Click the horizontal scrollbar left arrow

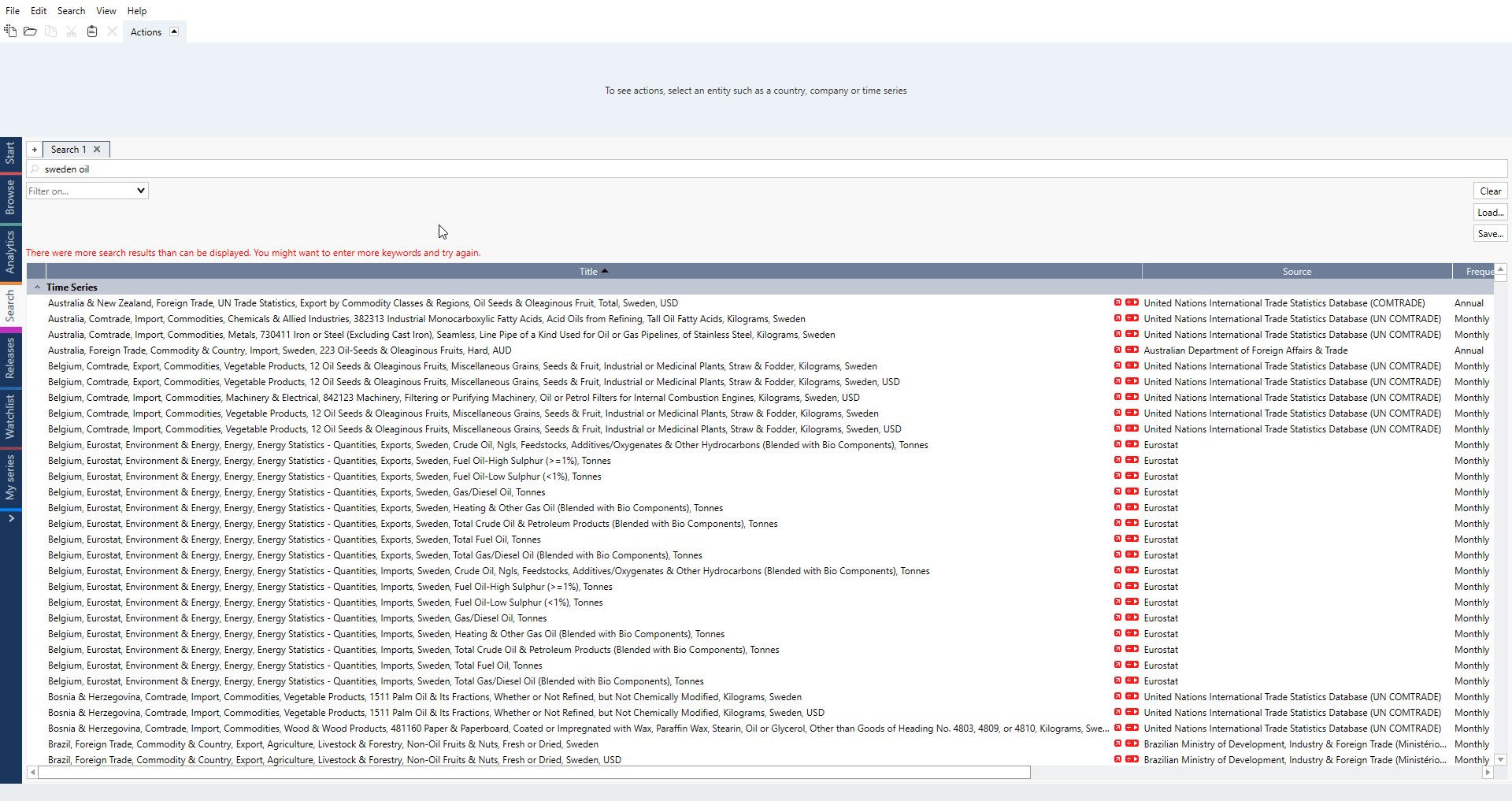coord(32,773)
